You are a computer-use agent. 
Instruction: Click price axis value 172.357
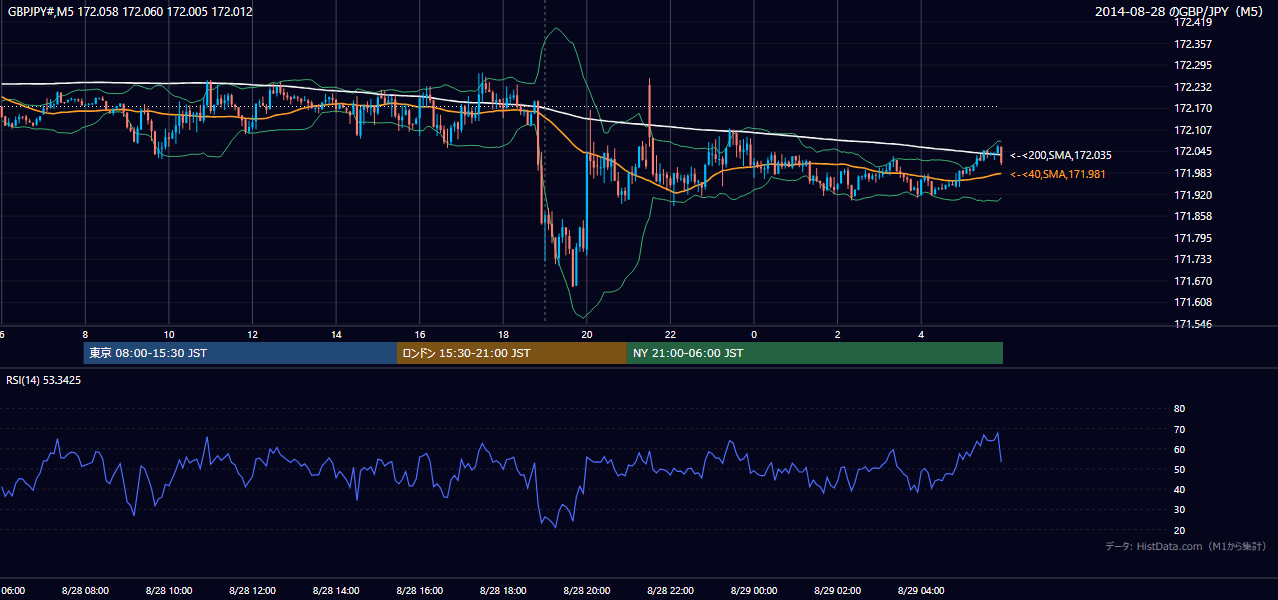coord(1193,44)
